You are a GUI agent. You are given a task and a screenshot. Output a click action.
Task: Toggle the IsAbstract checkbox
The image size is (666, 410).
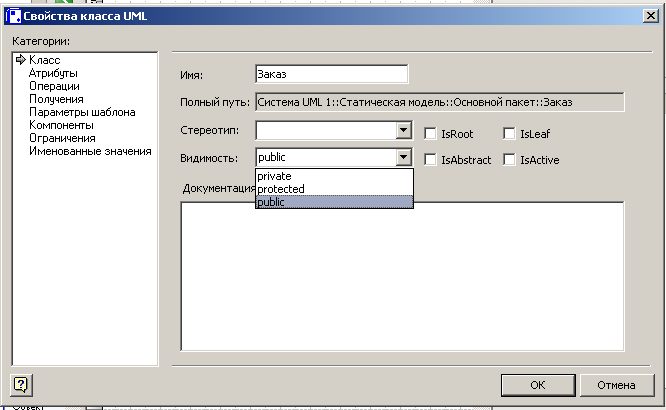click(430, 160)
